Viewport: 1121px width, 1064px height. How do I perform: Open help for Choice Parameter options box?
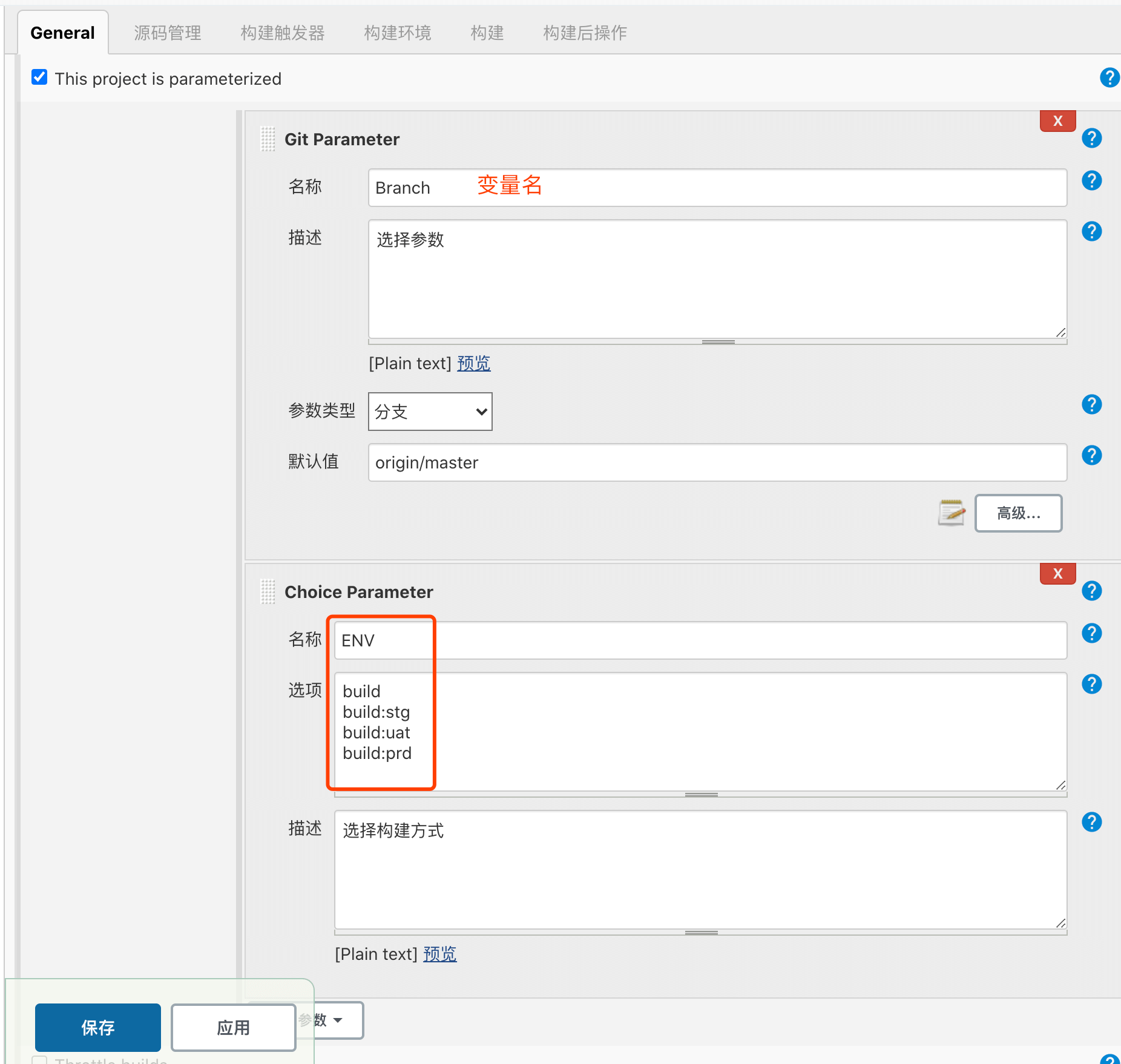(x=1091, y=685)
